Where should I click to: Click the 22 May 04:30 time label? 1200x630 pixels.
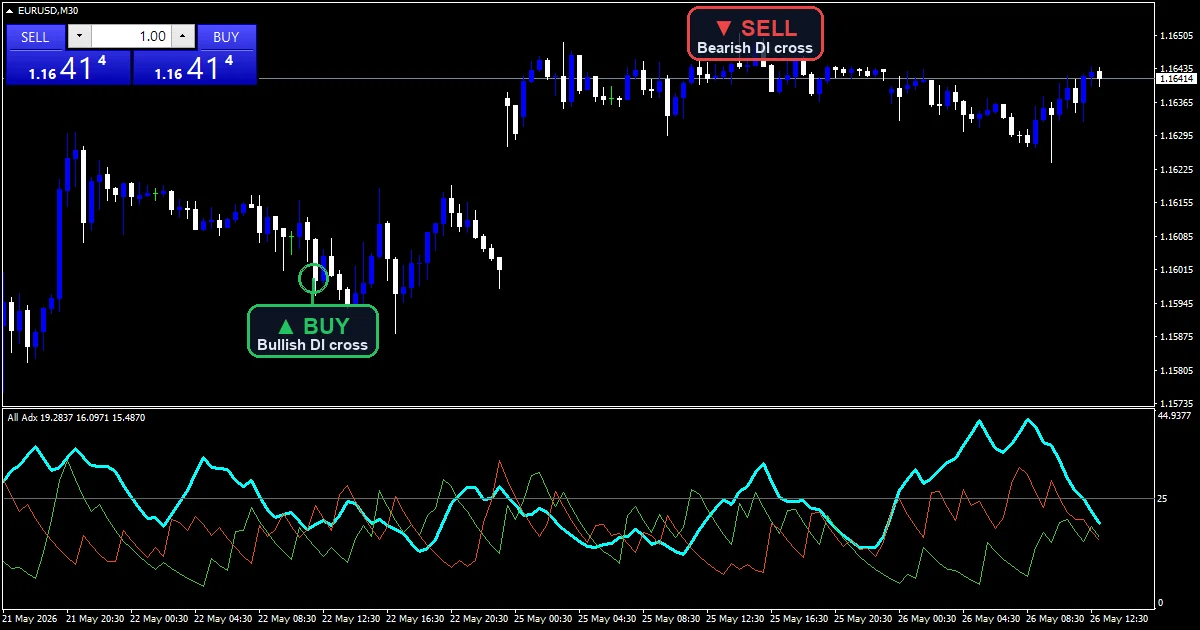click(223, 618)
